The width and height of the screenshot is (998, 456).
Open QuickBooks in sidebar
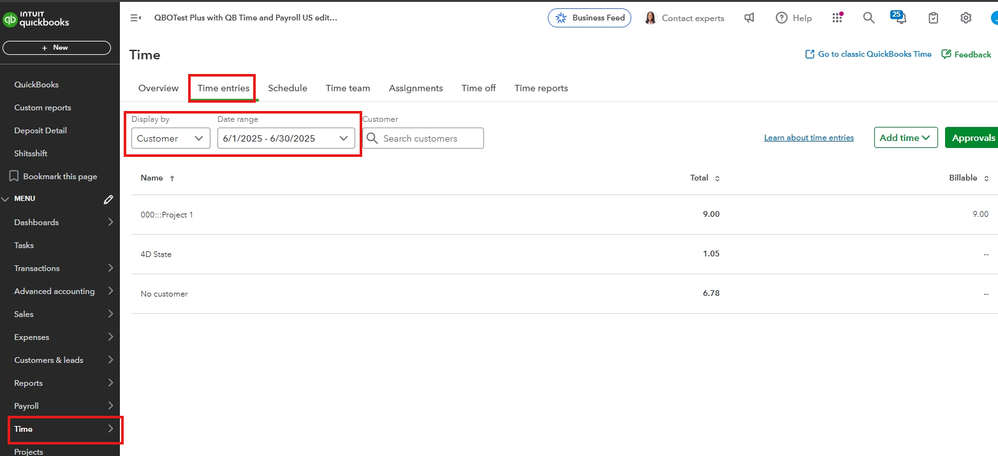click(36, 85)
